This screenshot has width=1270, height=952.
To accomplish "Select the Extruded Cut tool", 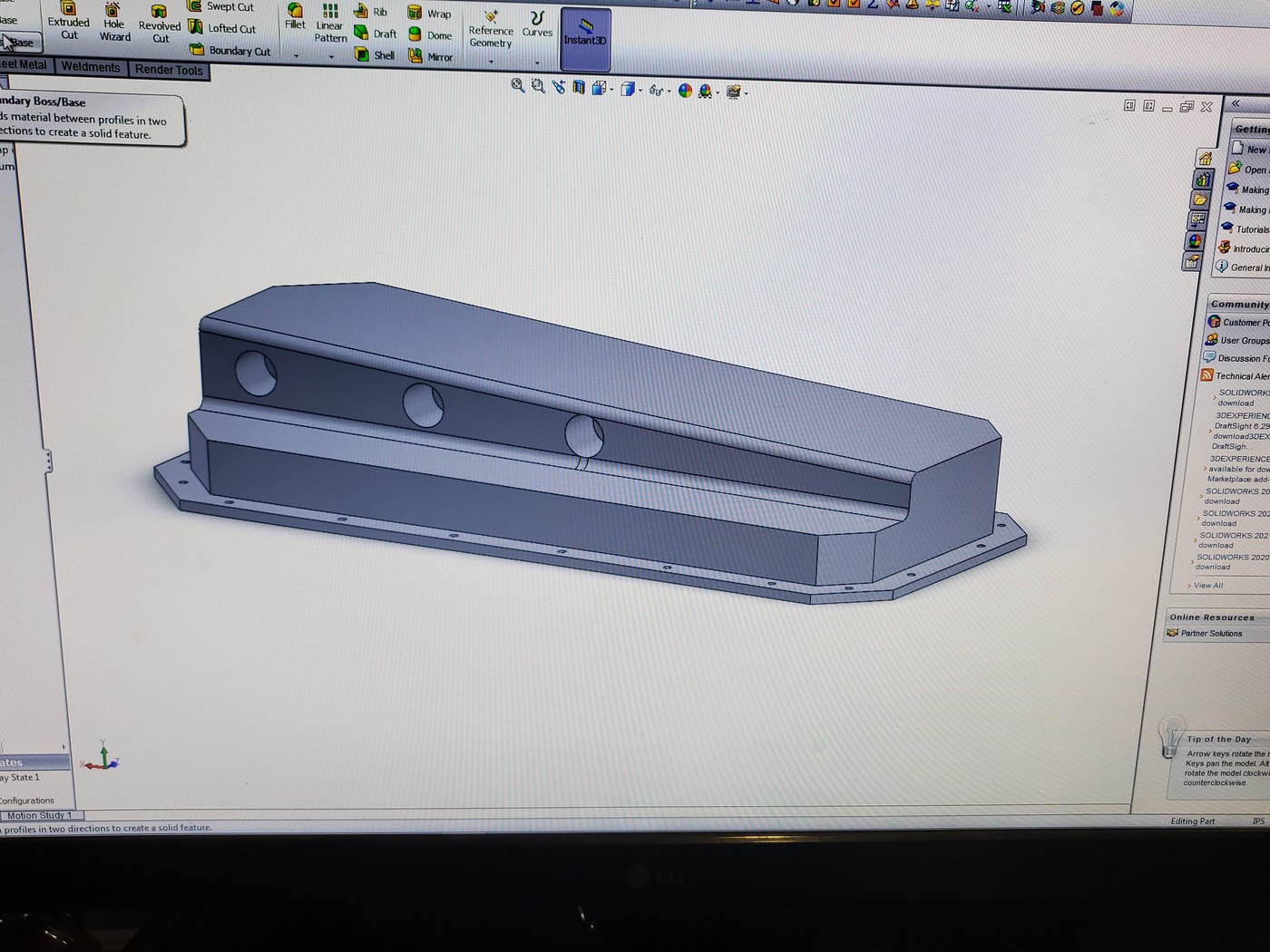I will [x=69, y=22].
